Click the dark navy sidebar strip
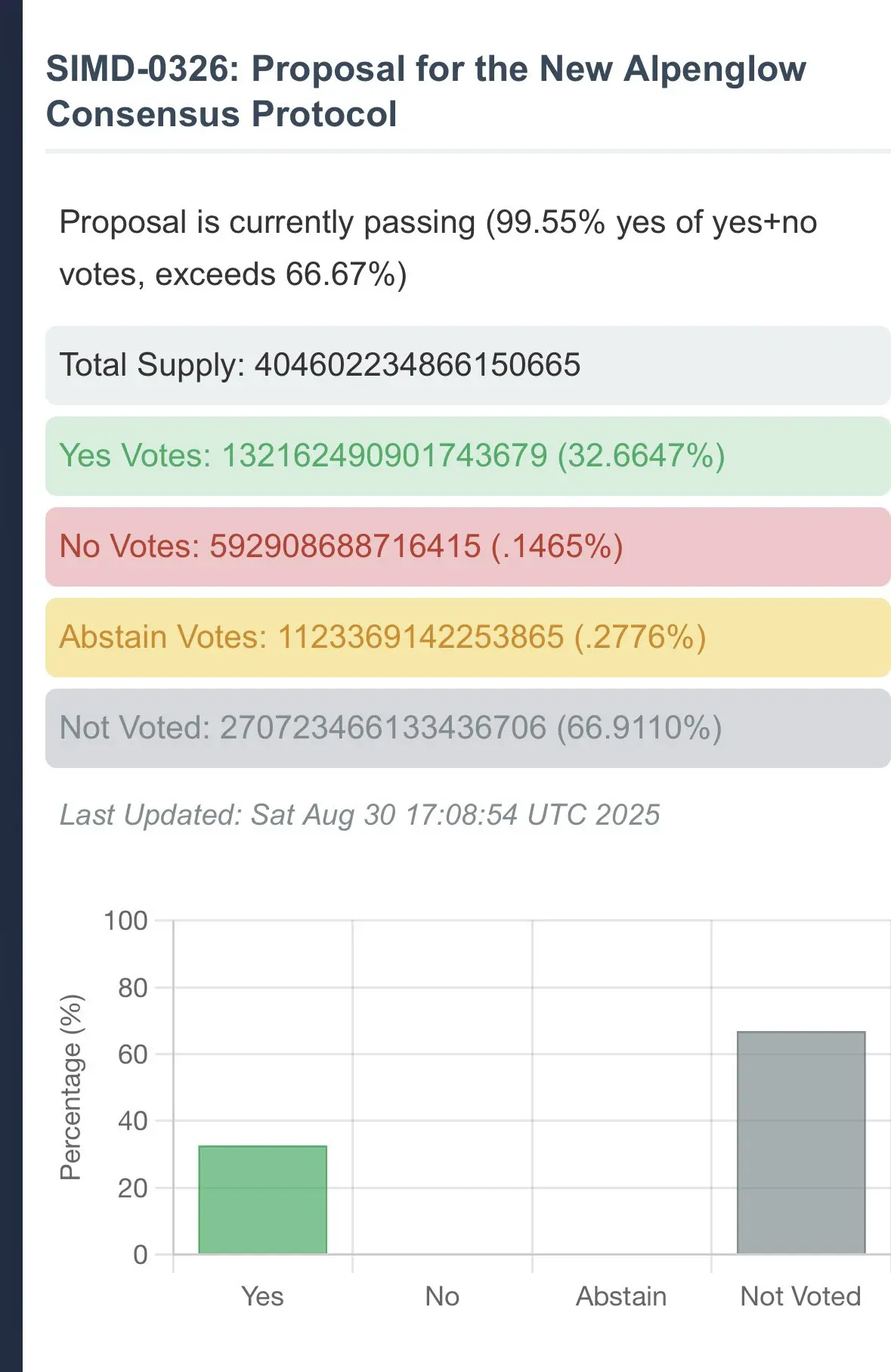 11,686
